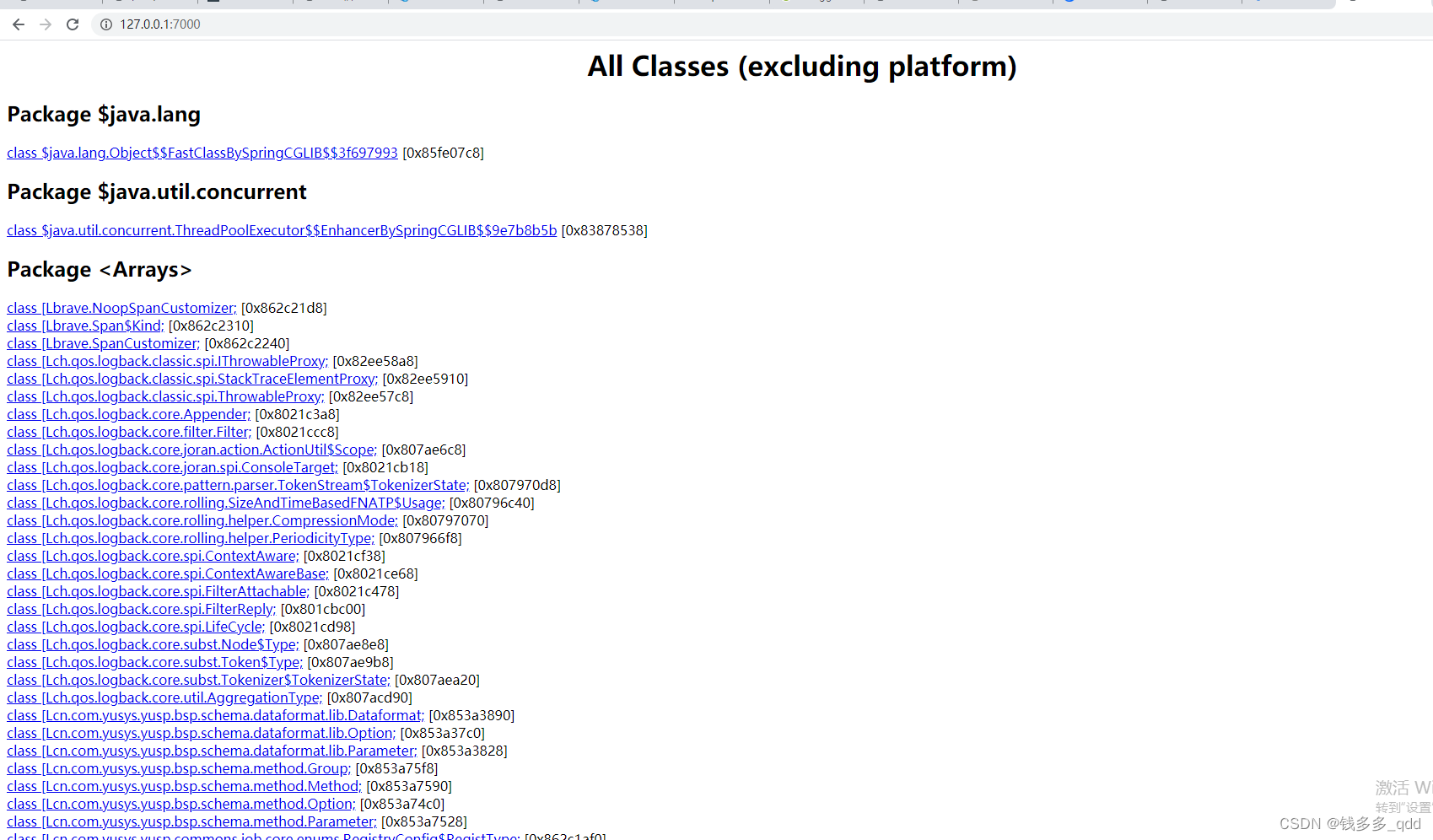Open the logback.core.filter.Filter class link

click(128, 432)
